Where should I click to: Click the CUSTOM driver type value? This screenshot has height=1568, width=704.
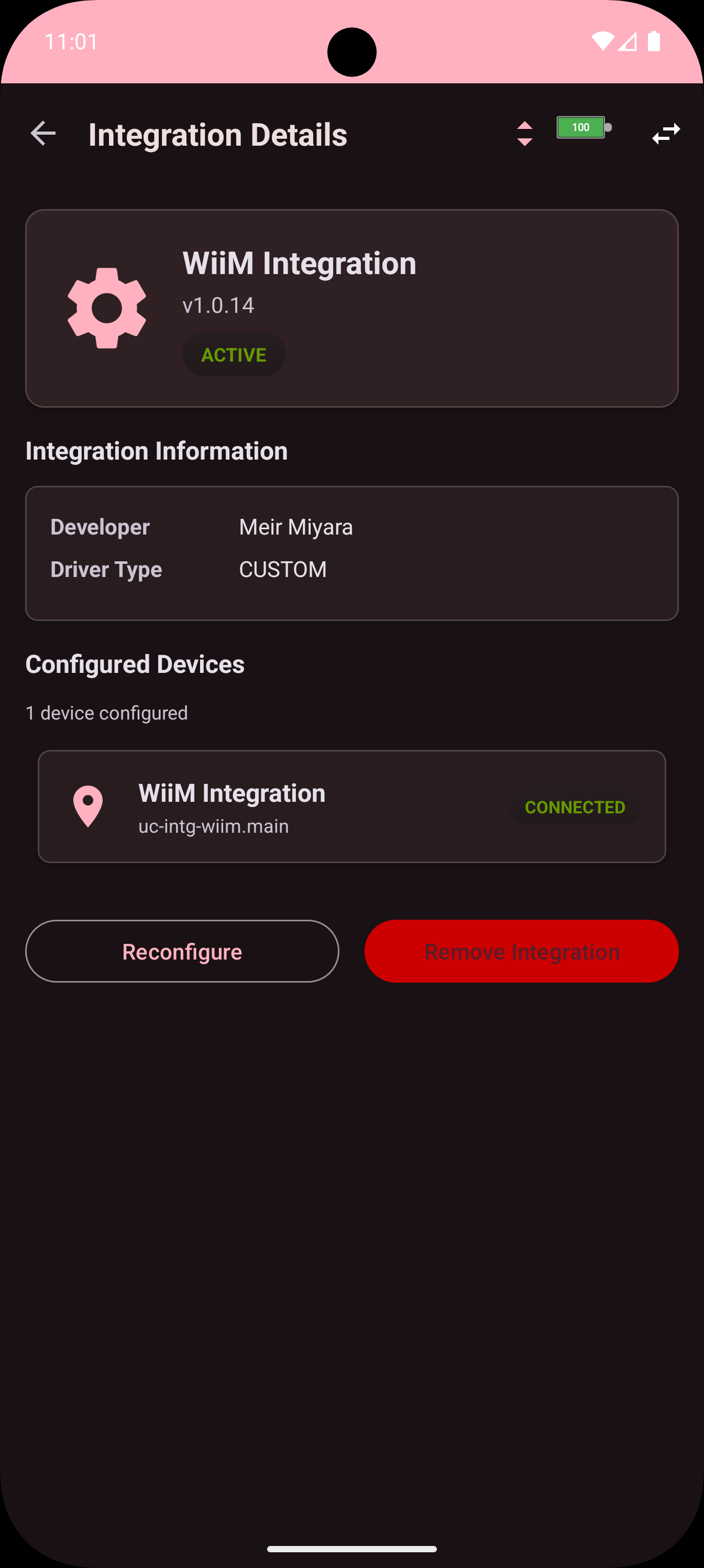tap(283, 570)
